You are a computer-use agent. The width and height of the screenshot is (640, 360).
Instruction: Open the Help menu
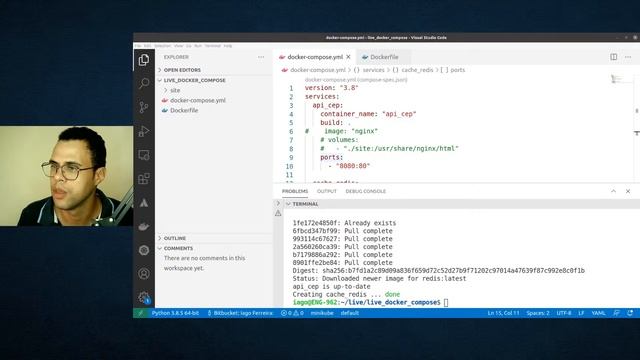(x=228, y=46)
